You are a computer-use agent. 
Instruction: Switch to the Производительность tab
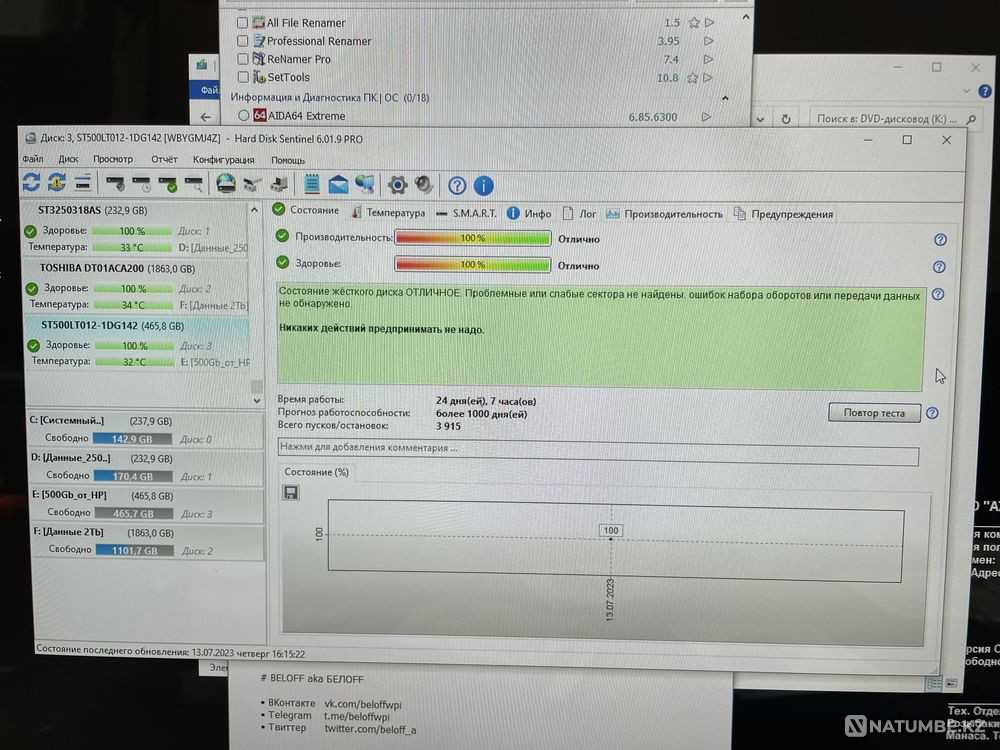click(x=665, y=214)
